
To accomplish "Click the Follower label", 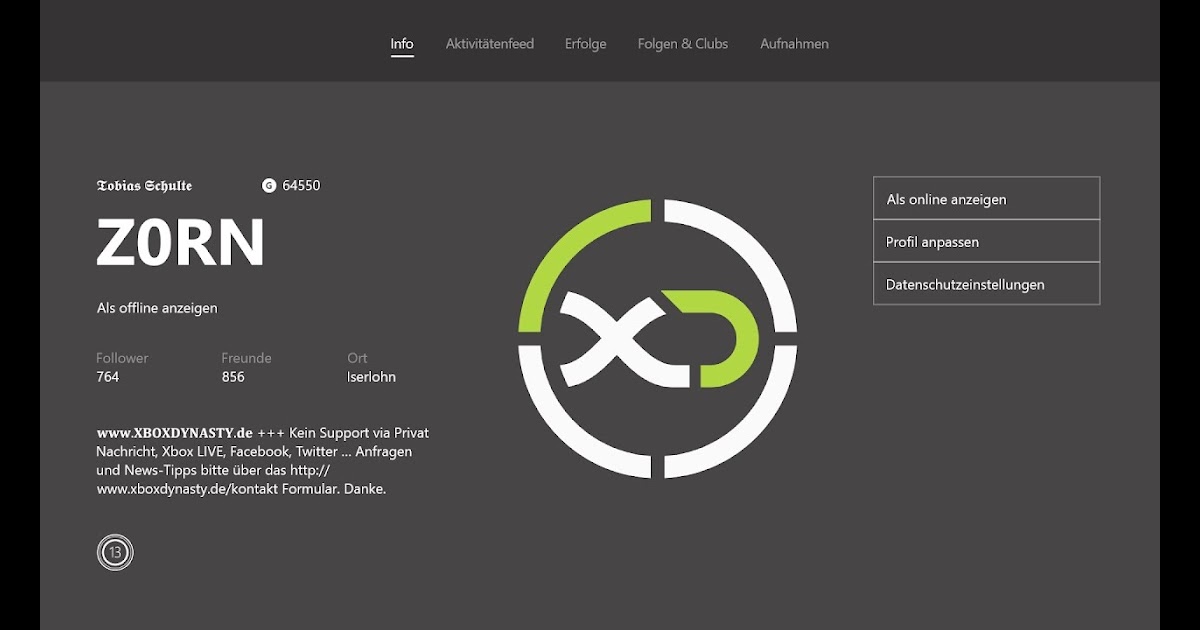I will tap(122, 358).
